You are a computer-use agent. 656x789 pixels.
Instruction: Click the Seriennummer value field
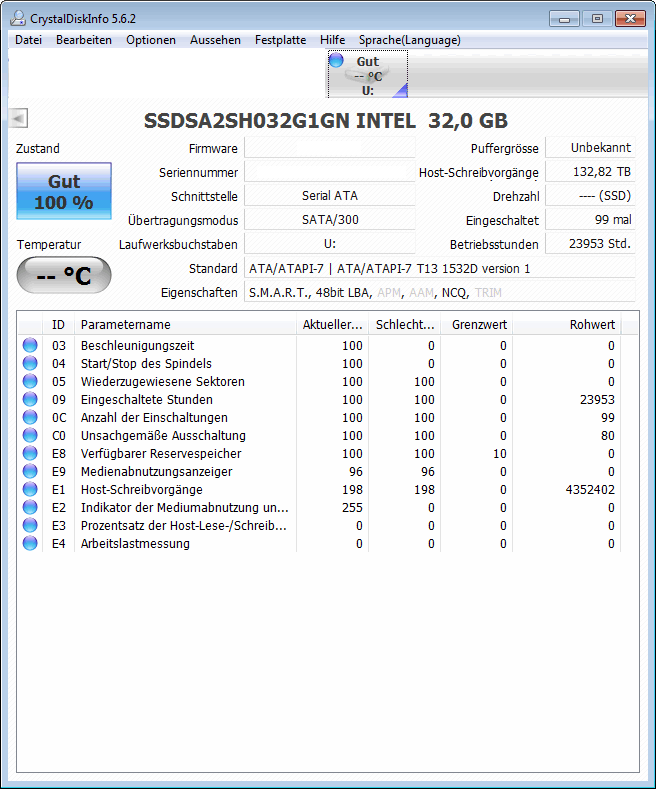pyautogui.click(x=330, y=172)
